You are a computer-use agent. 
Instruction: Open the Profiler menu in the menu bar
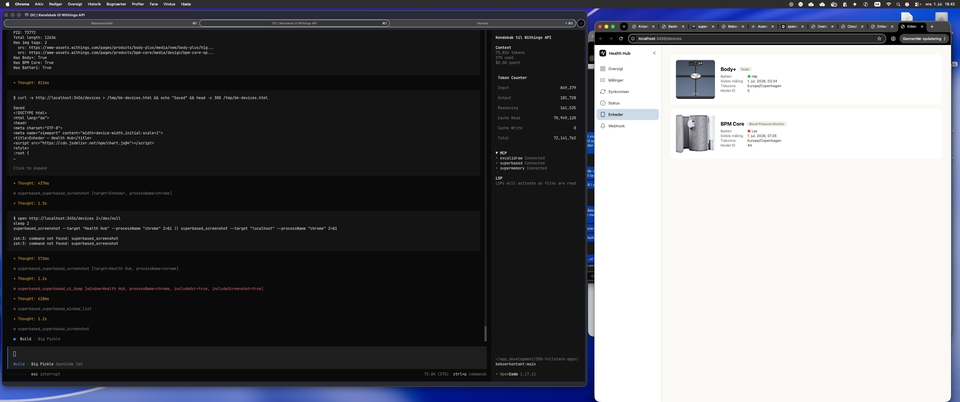coord(138,4)
